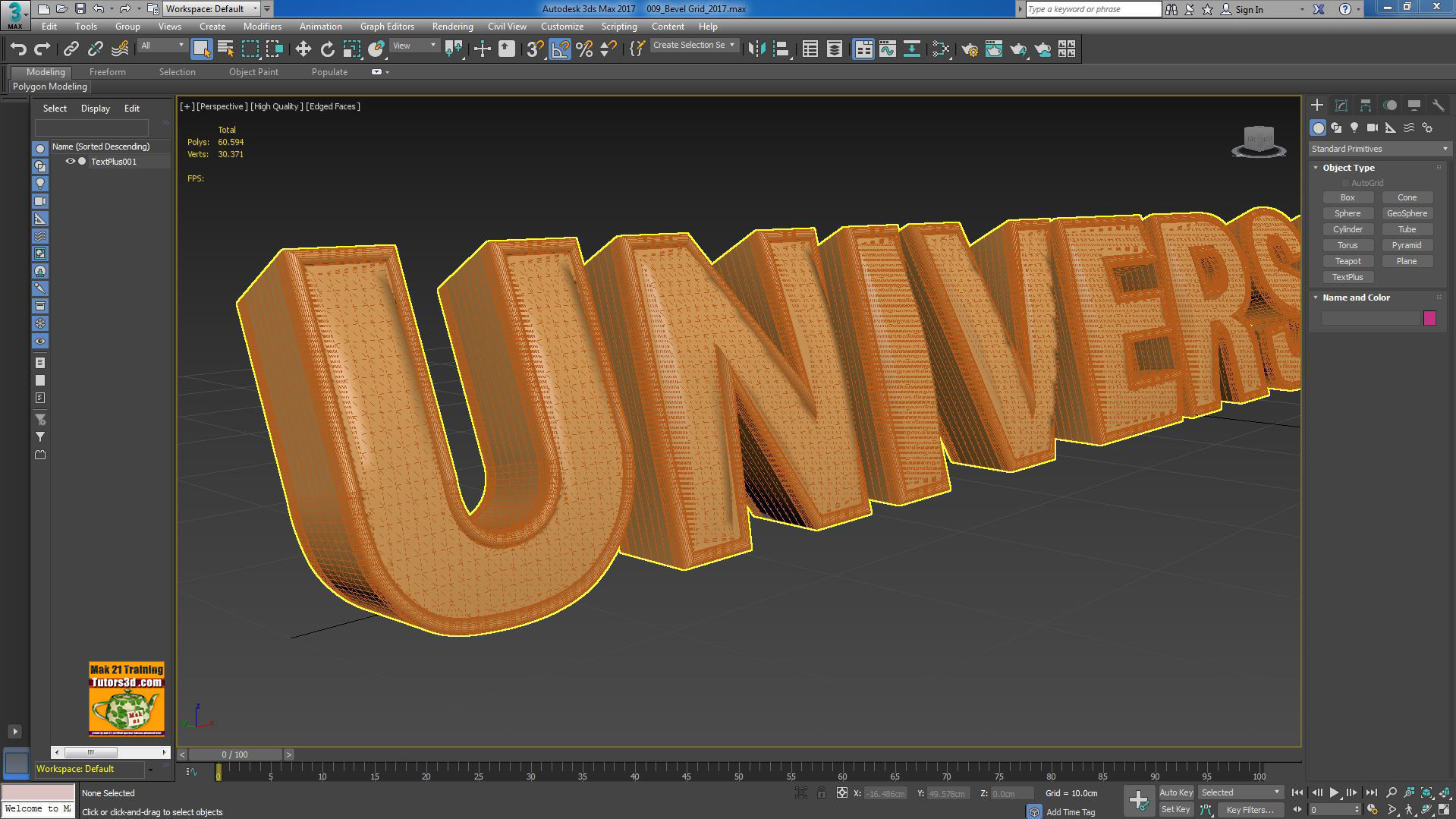Open the Create Selection Set dropdown
1456x819 pixels.
693,46
